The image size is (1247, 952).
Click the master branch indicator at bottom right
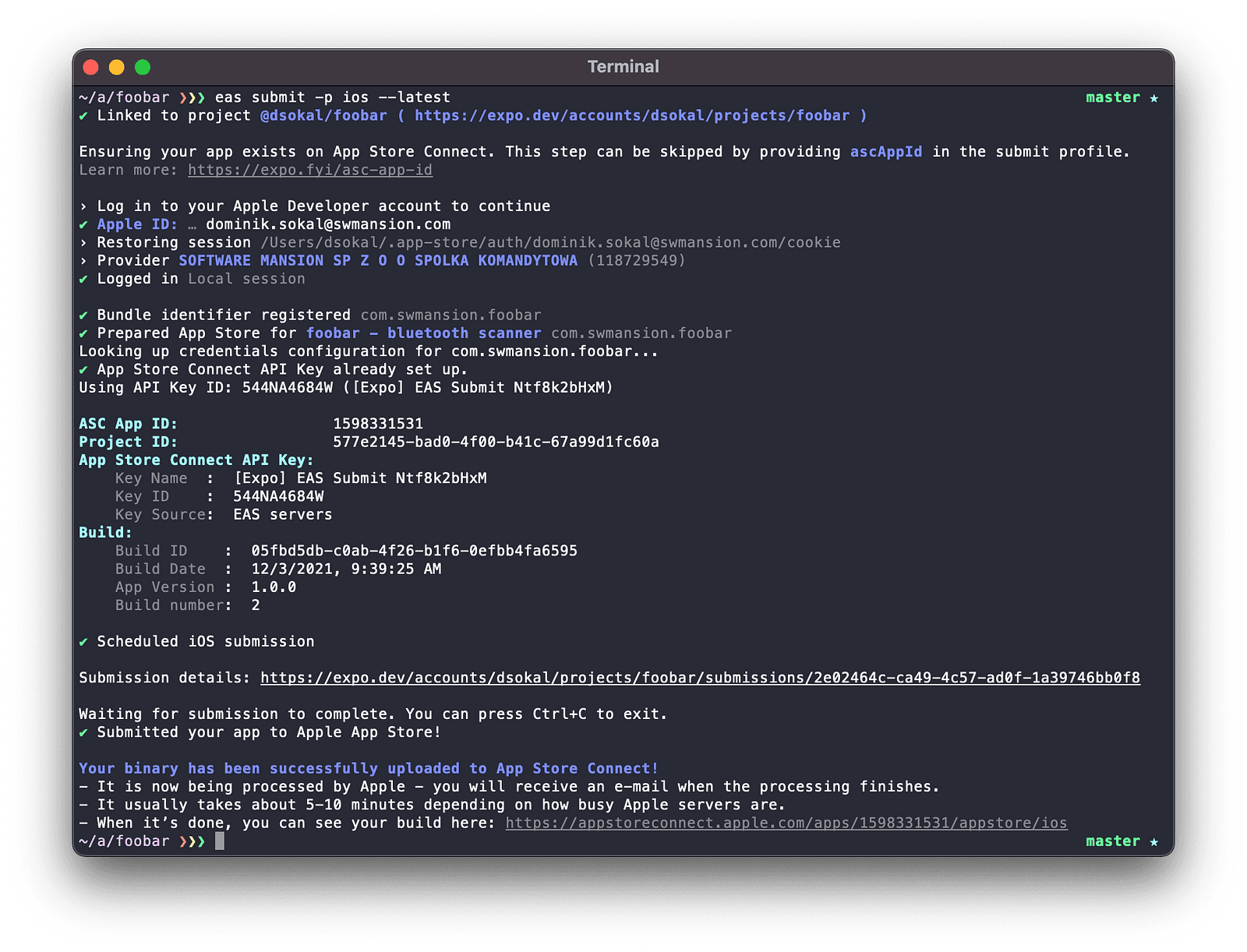pyautogui.click(x=1112, y=841)
